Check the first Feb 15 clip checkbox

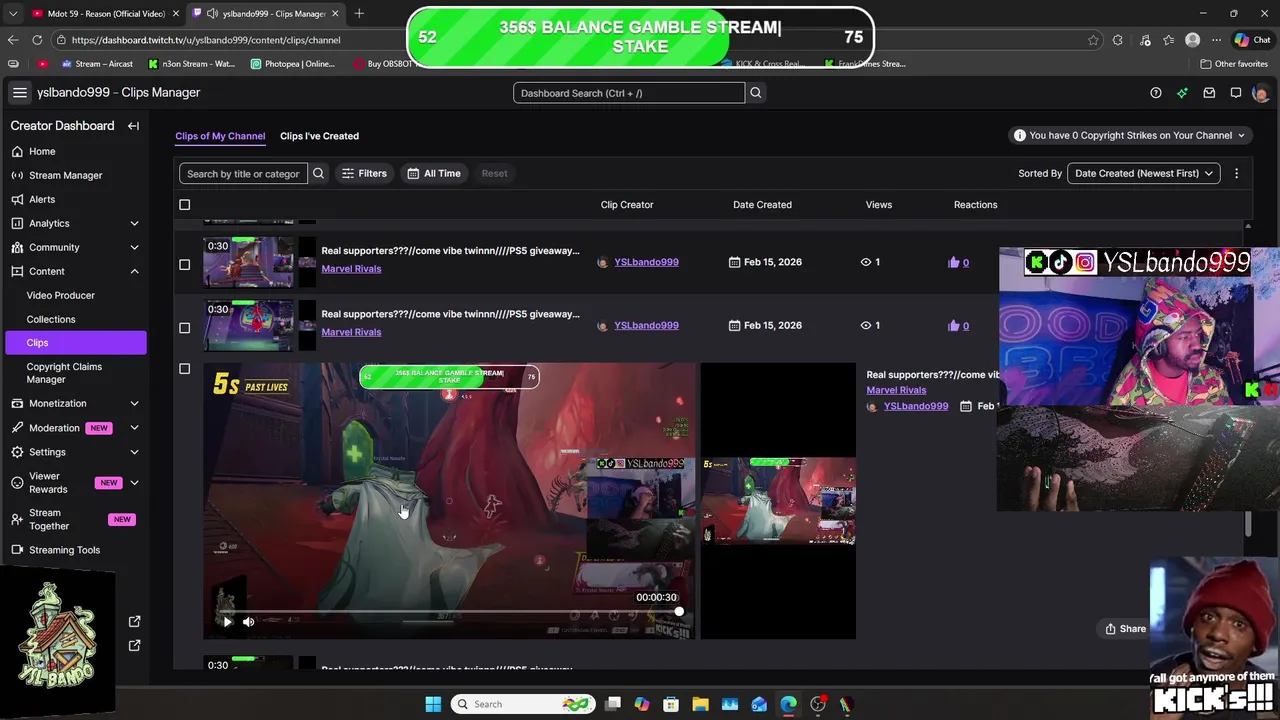(x=184, y=264)
